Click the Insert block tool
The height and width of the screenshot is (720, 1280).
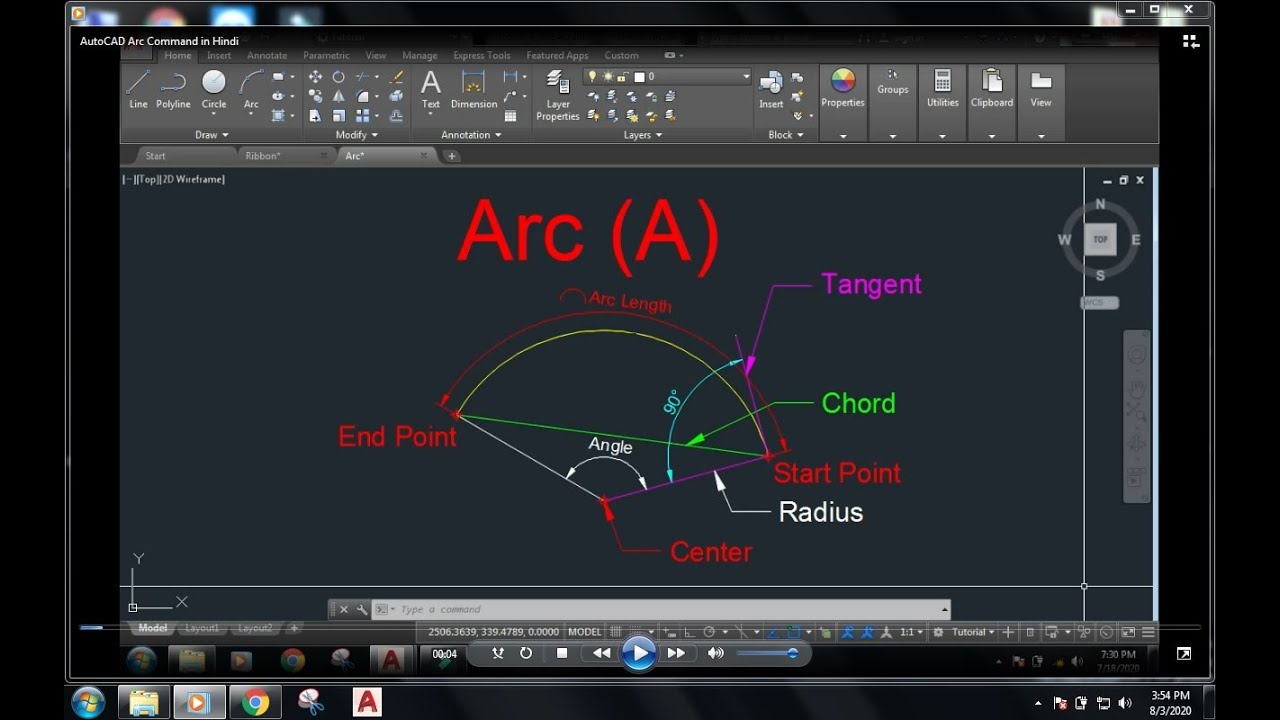[771, 88]
